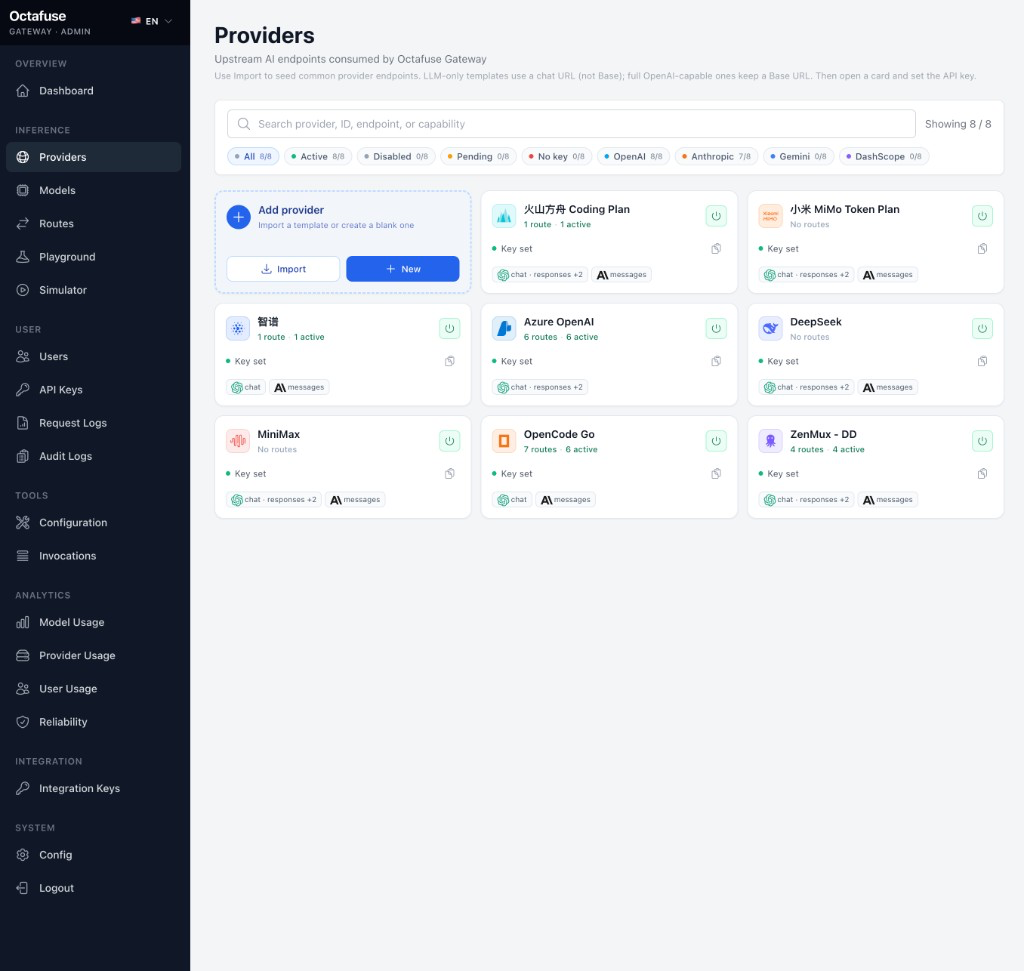Click the Import button

click(283, 269)
